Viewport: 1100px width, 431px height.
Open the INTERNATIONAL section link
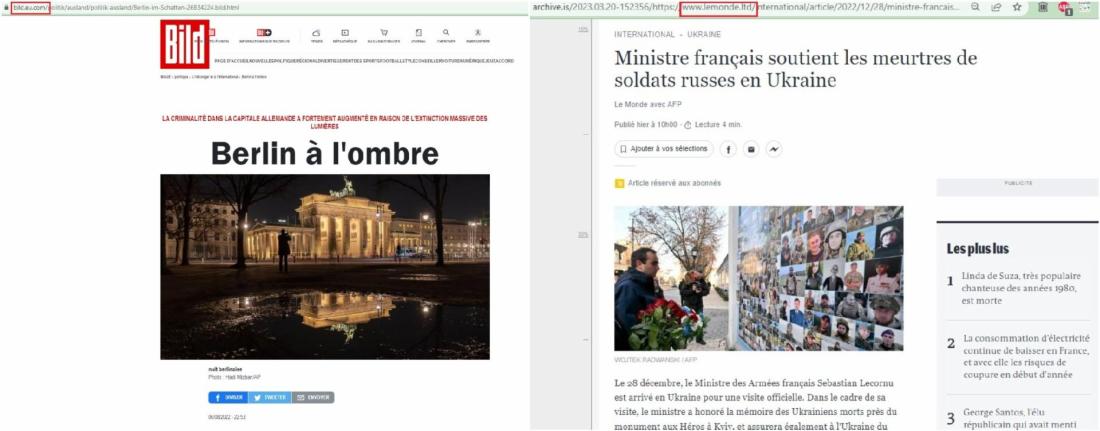[644, 34]
